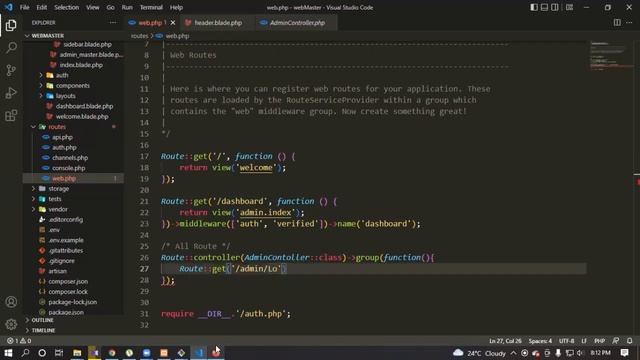Open the Run and Debug view
Viewport: 640px width, 360px height.
tap(11, 93)
